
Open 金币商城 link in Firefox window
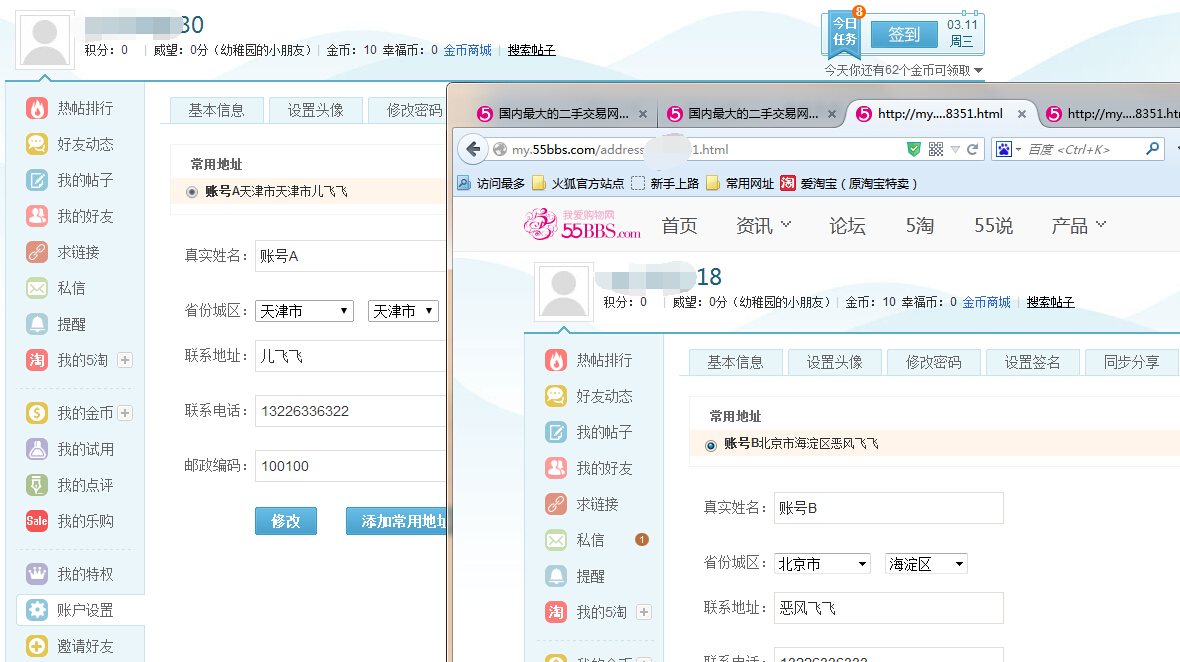(x=986, y=302)
